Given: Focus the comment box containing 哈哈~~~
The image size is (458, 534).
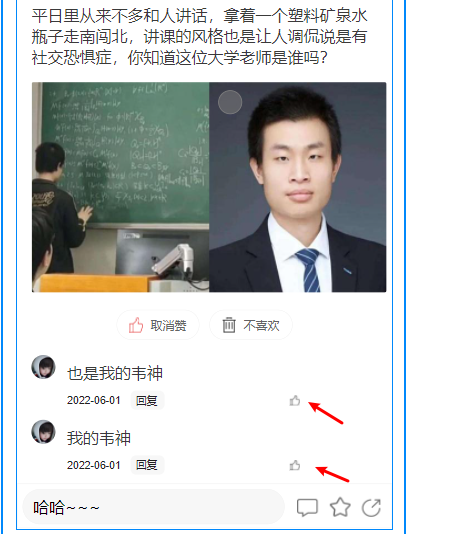Looking at the screenshot, I should (x=153, y=507).
